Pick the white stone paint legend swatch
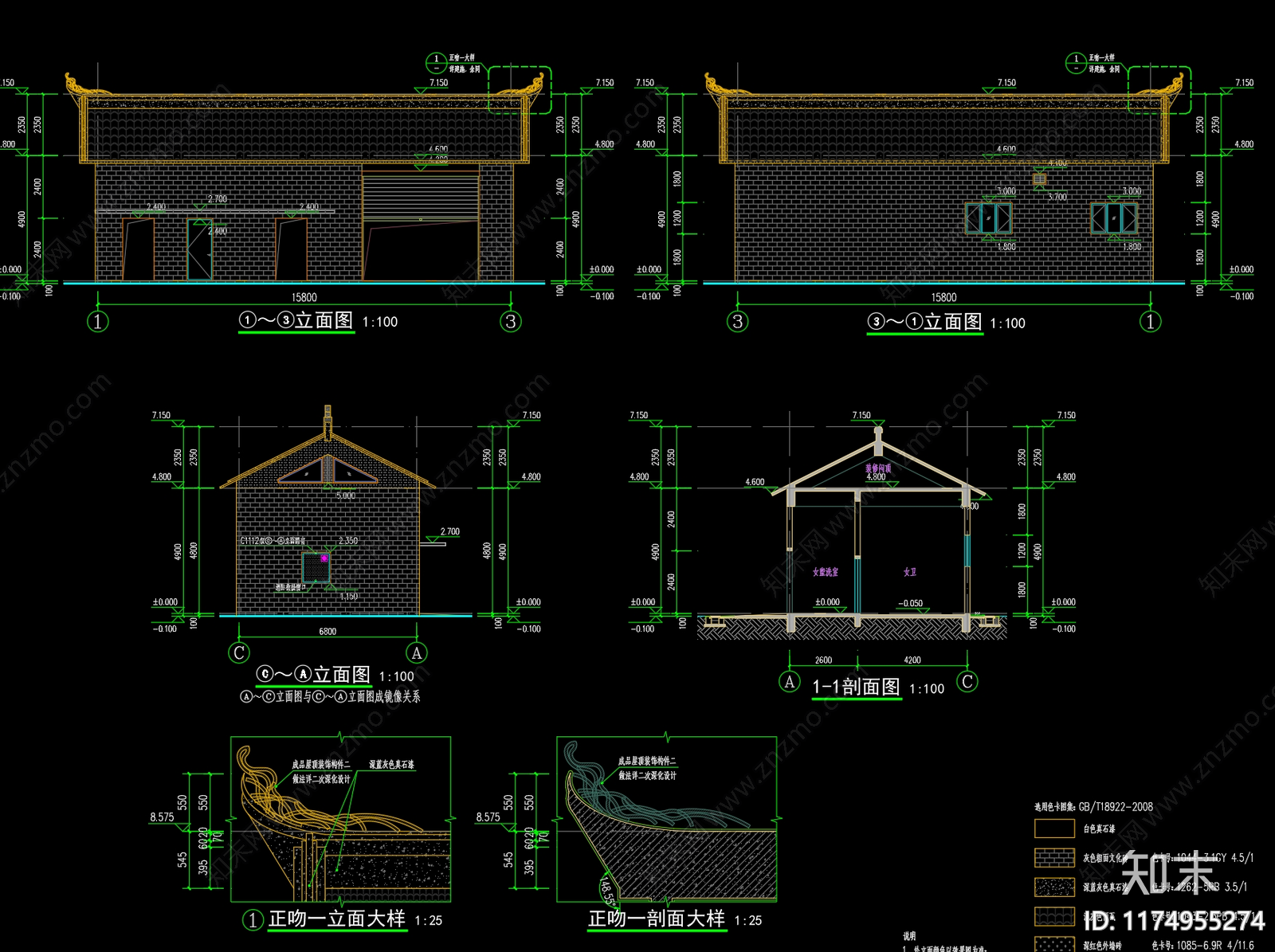The width and height of the screenshot is (1275, 952). (1054, 829)
